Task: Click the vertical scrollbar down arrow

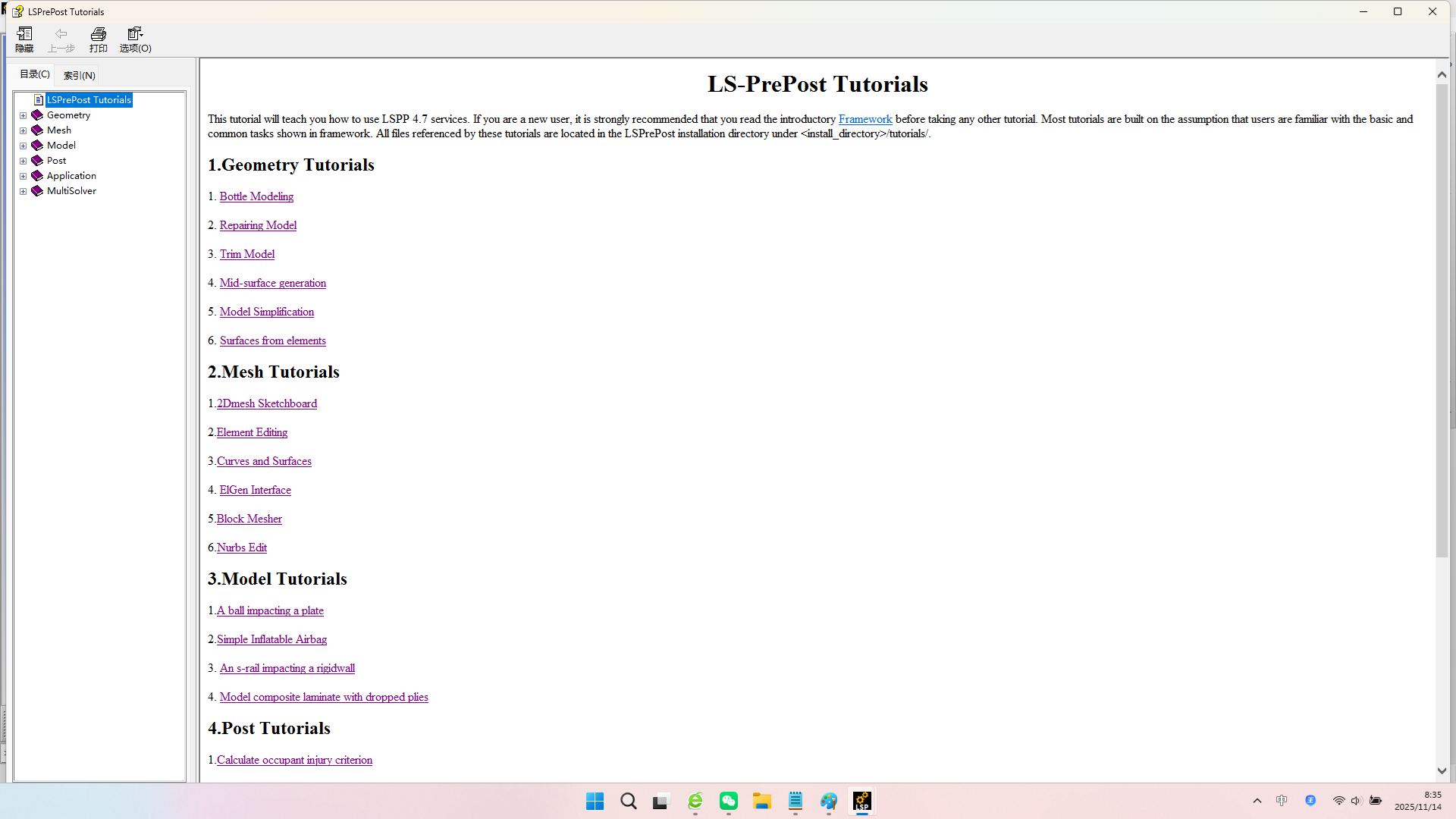Action: pos(1442,770)
